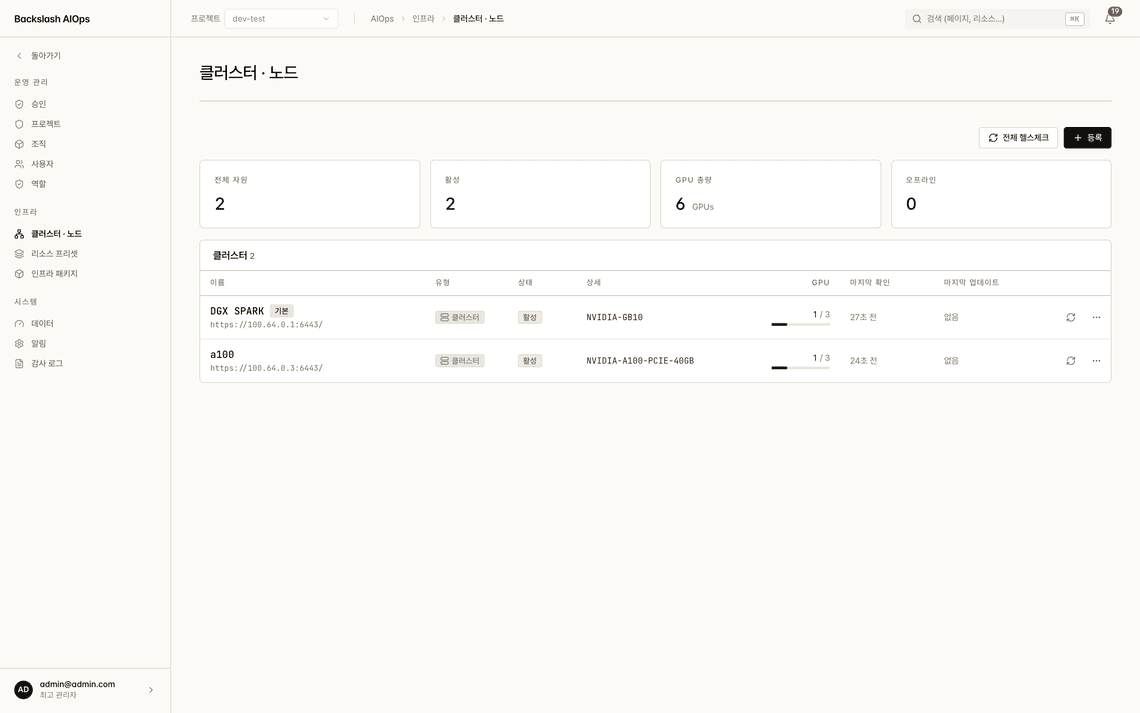Click the 사용자 sidebar icon
This screenshot has width=1140, height=713.
(20, 164)
